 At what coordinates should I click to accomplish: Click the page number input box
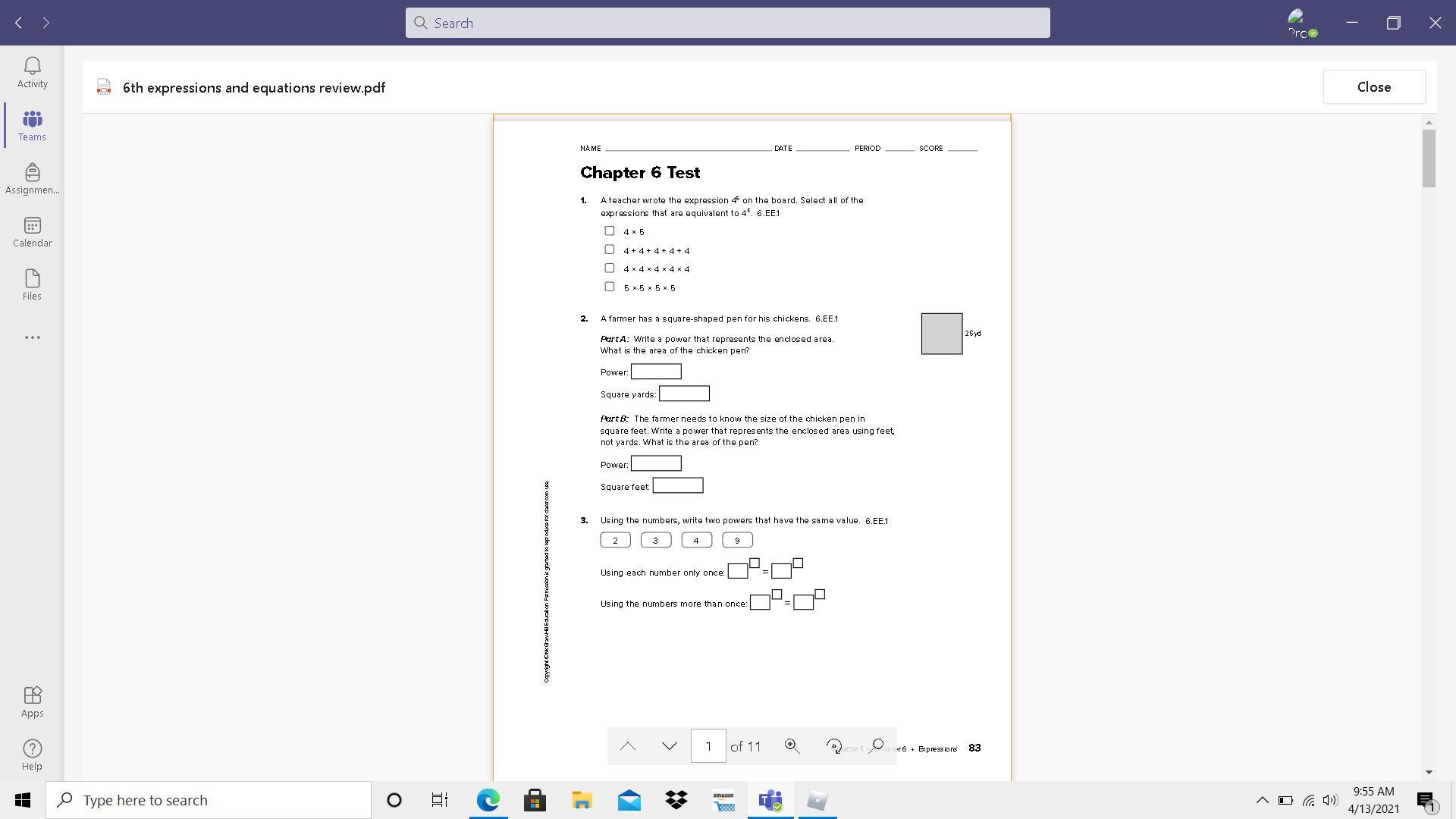point(708,746)
